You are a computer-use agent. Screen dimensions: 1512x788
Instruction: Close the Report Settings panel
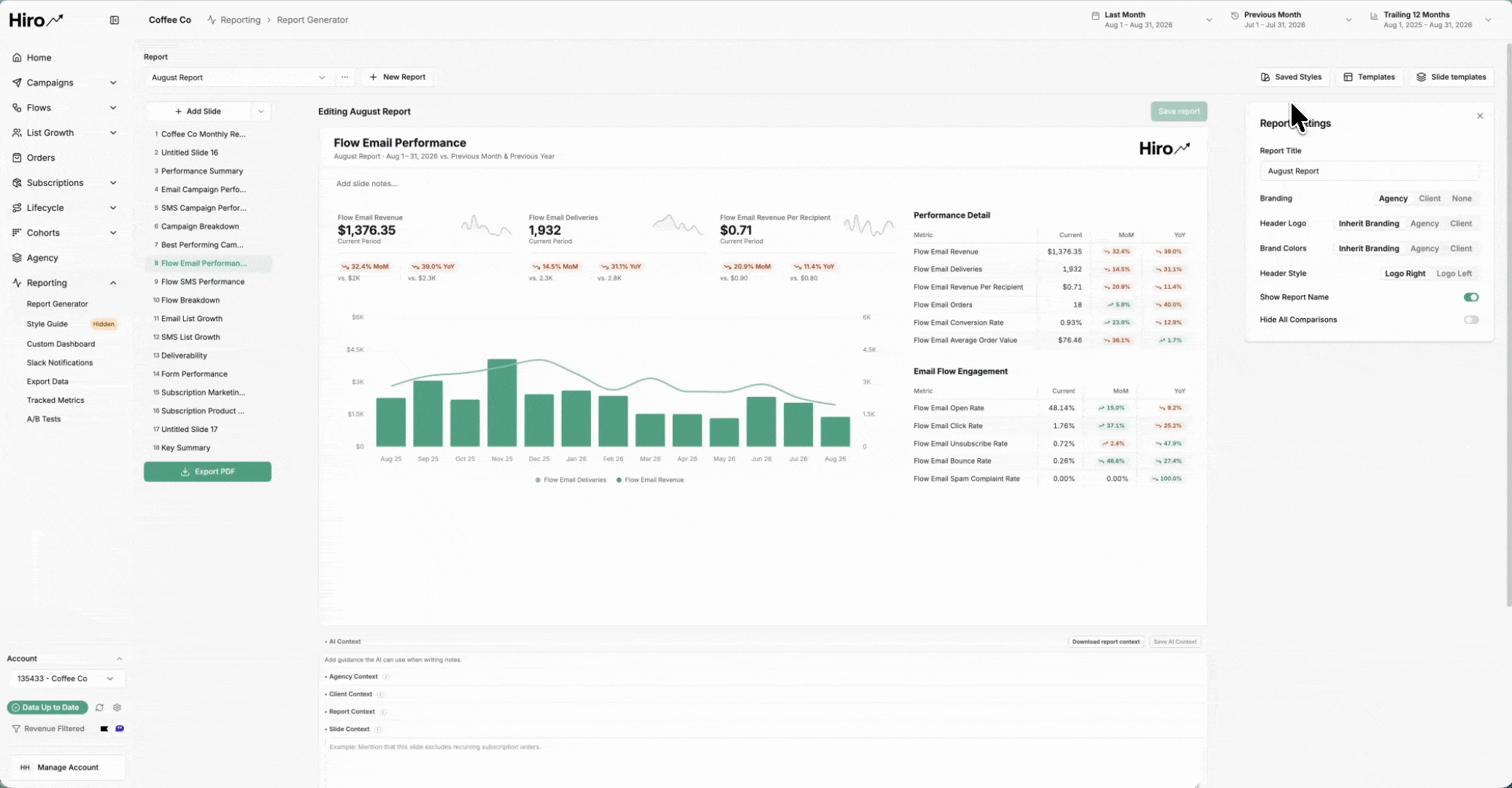(1480, 116)
